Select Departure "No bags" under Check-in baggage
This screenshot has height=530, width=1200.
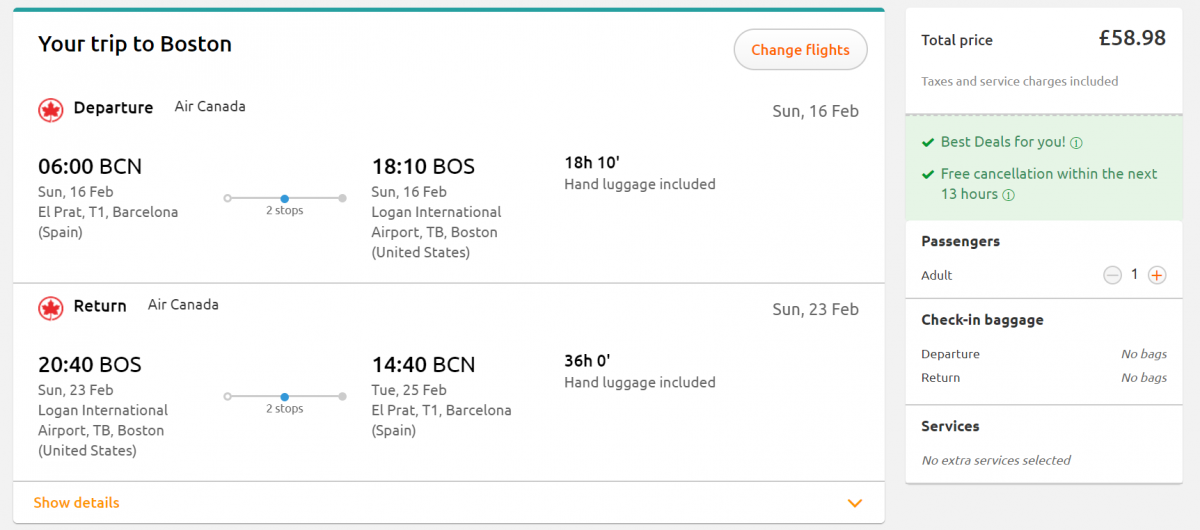point(1143,354)
